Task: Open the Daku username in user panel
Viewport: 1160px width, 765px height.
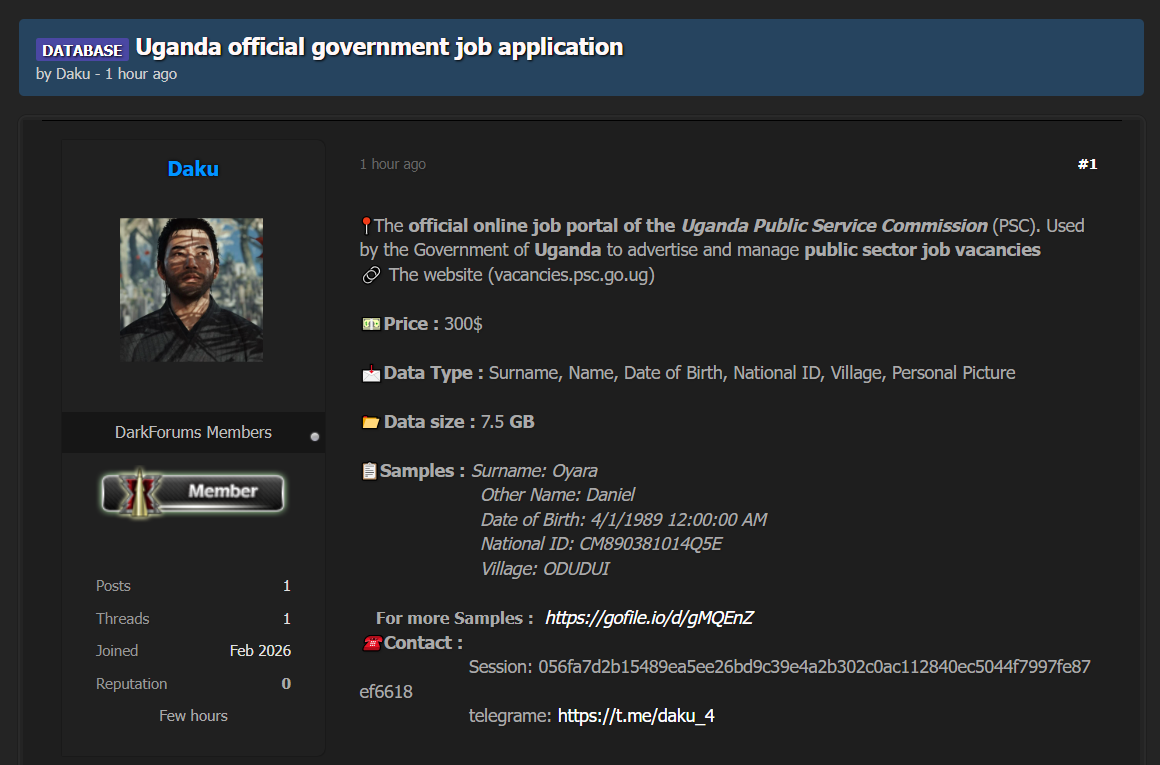Action: click(193, 169)
